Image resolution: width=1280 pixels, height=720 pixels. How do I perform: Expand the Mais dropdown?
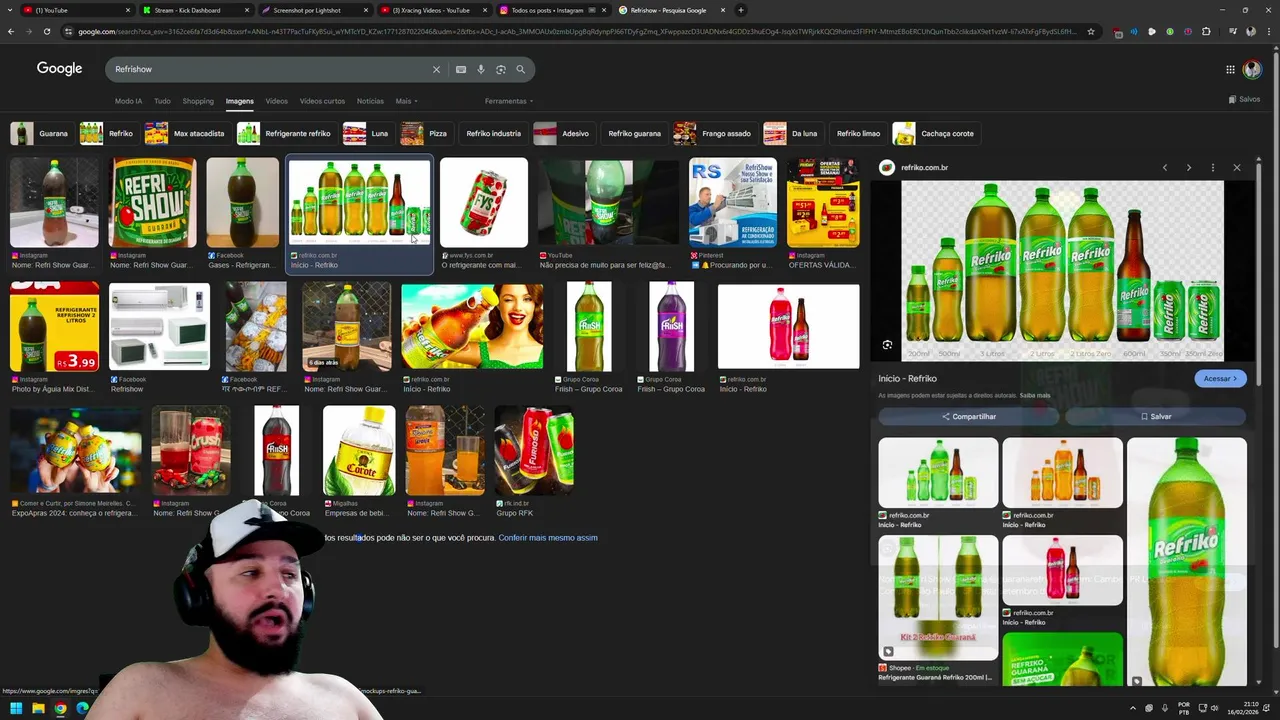click(406, 101)
